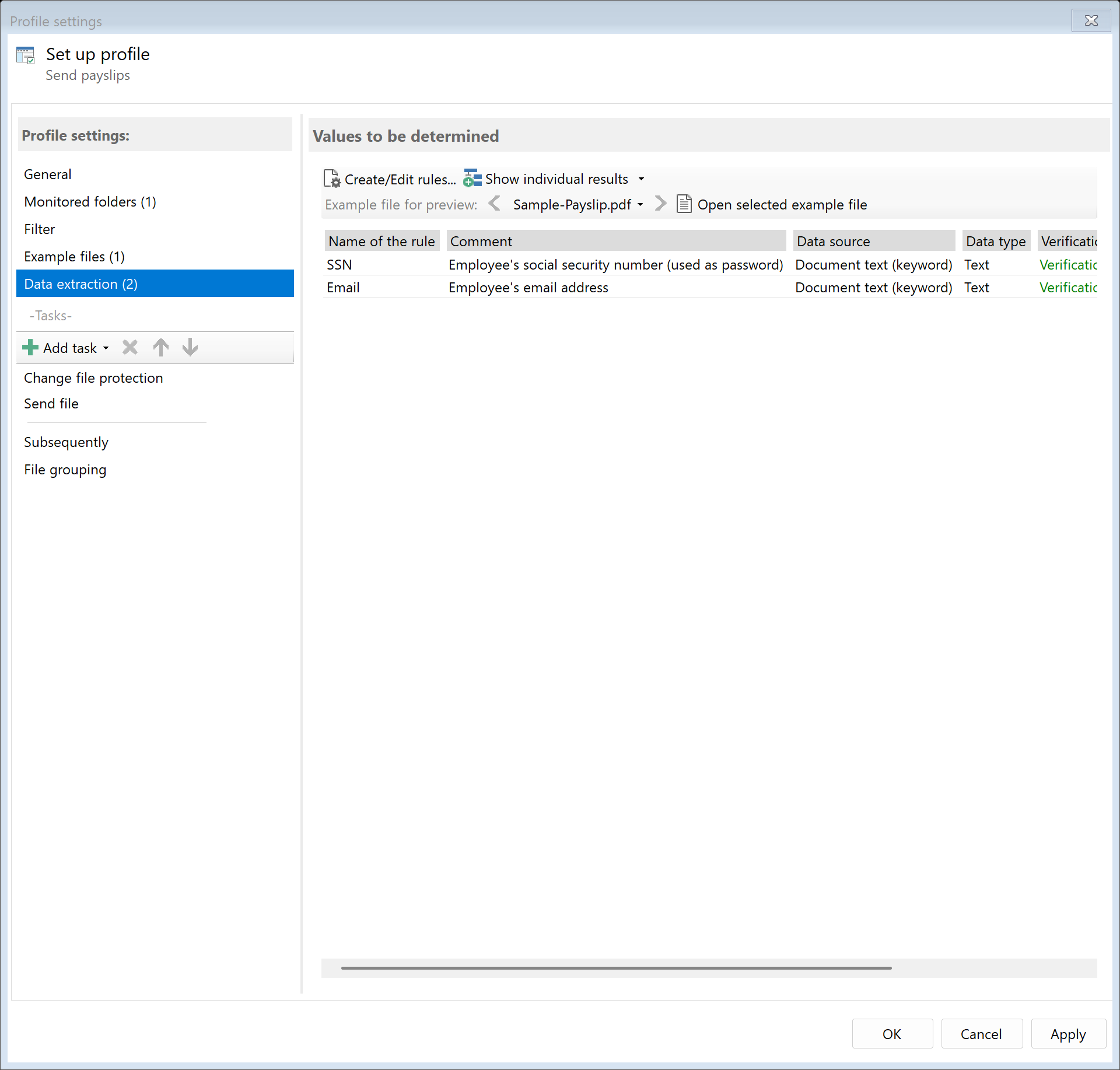This screenshot has width=1120, height=1070.
Task: Open the Show individual results dropdown arrow
Action: (x=641, y=179)
